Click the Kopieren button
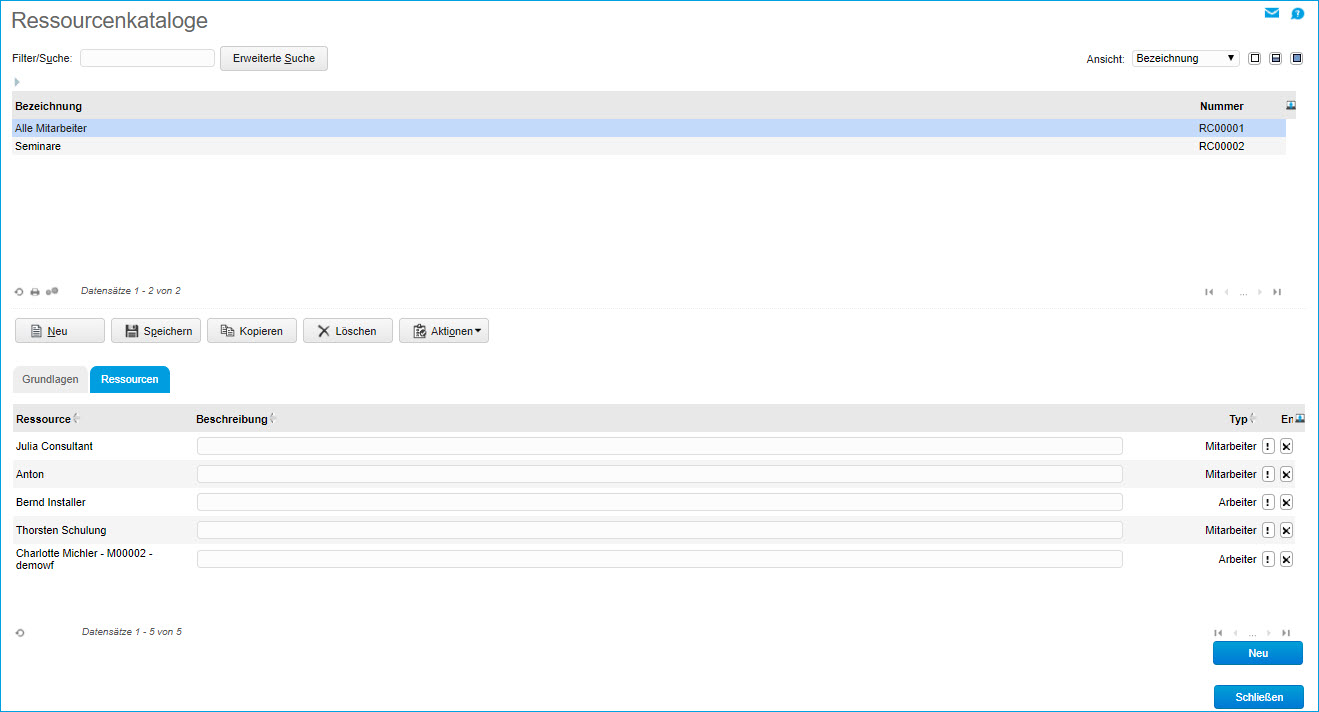 252,331
